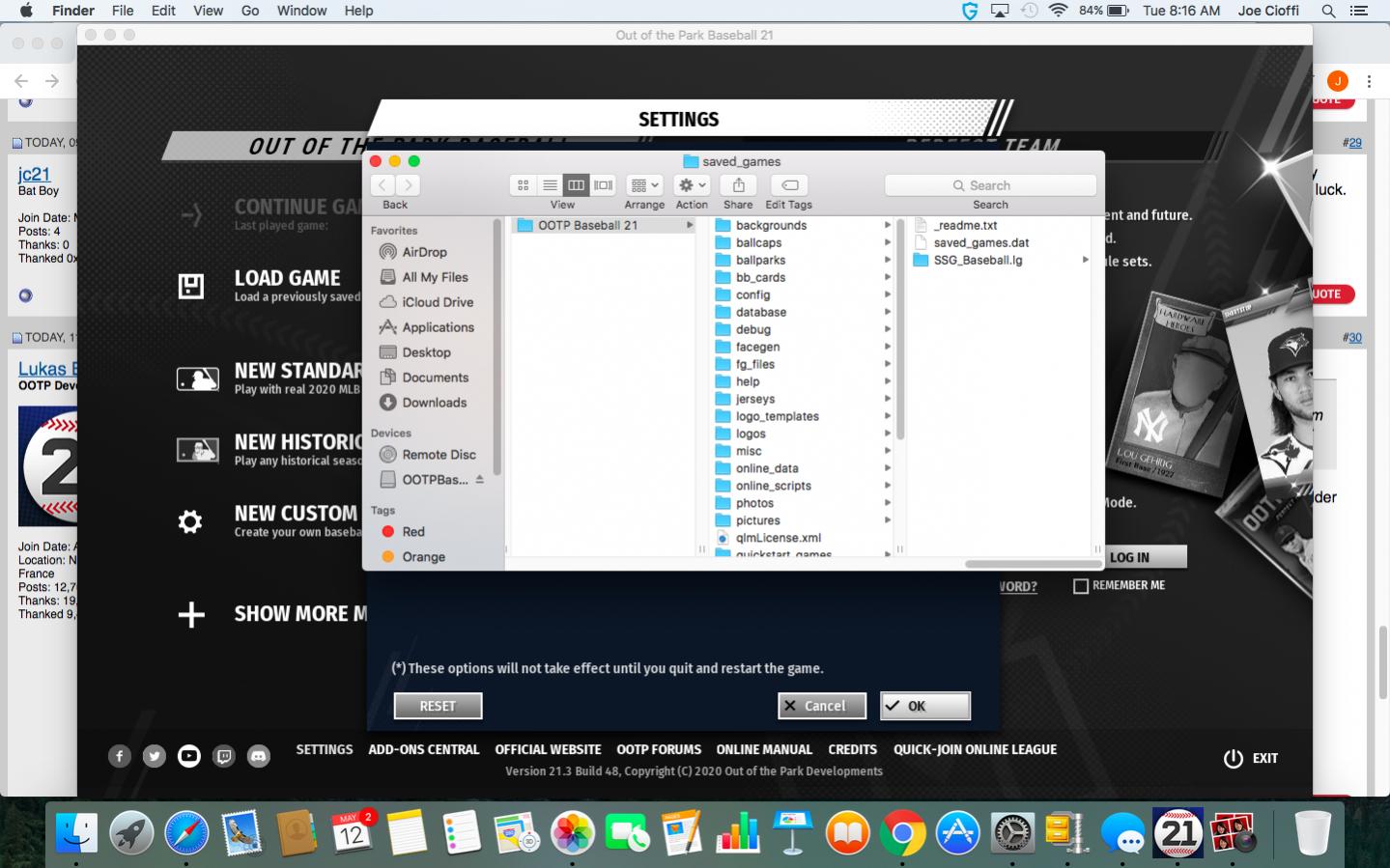The height and width of the screenshot is (868, 1390).
Task: Select the qlmLicense.xml file
Action: click(x=778, y=538)
